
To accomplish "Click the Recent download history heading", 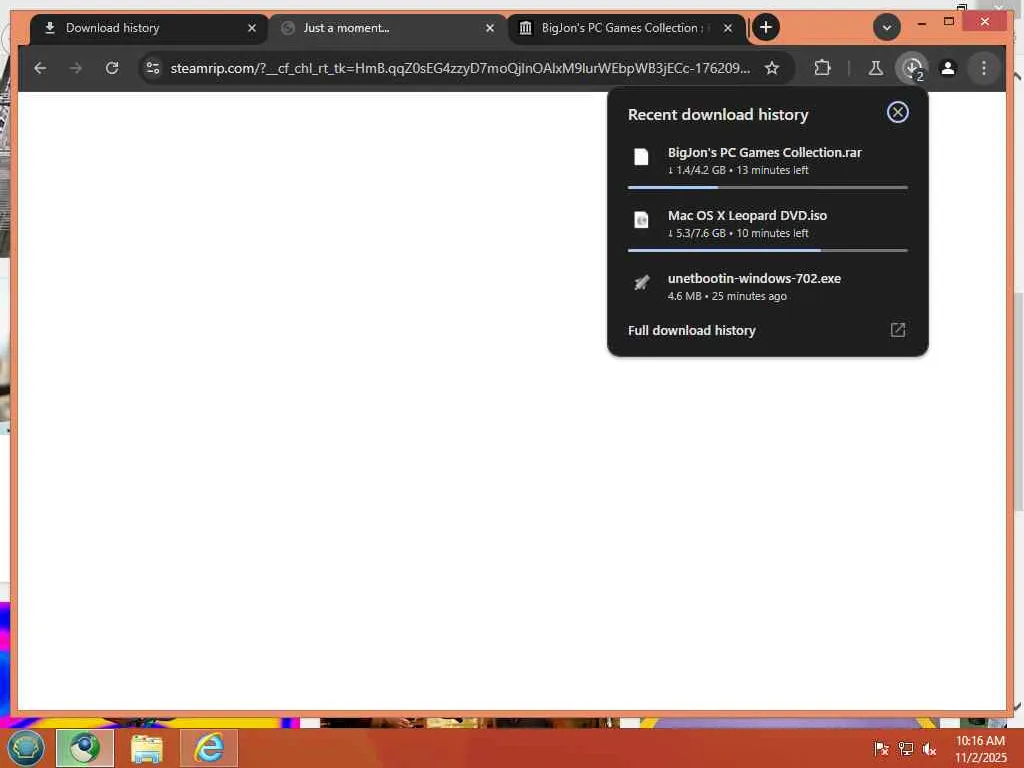I will 718,115.
